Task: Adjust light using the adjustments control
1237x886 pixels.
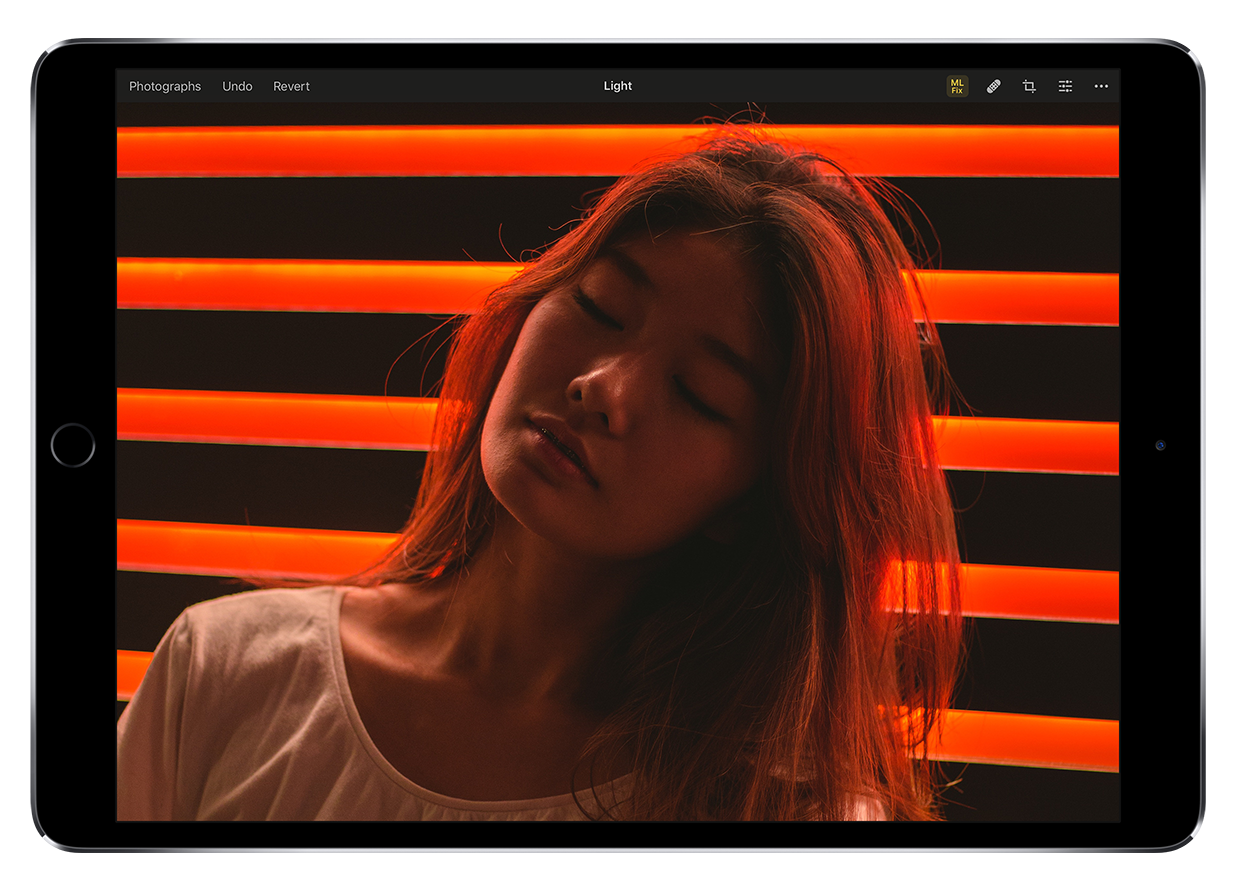Action: [x=1065, y=86]
